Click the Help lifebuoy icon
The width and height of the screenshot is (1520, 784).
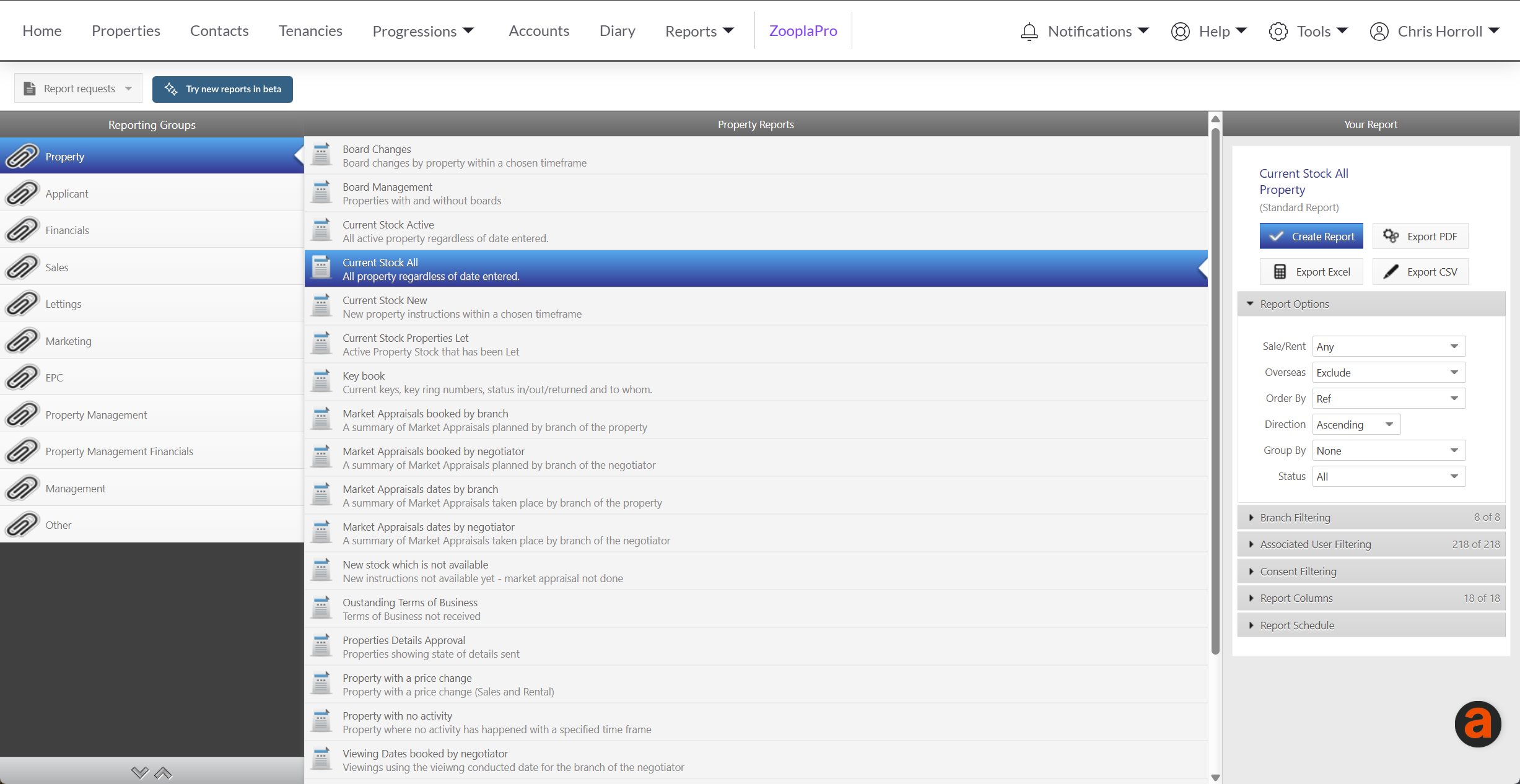pos(1180,31)
